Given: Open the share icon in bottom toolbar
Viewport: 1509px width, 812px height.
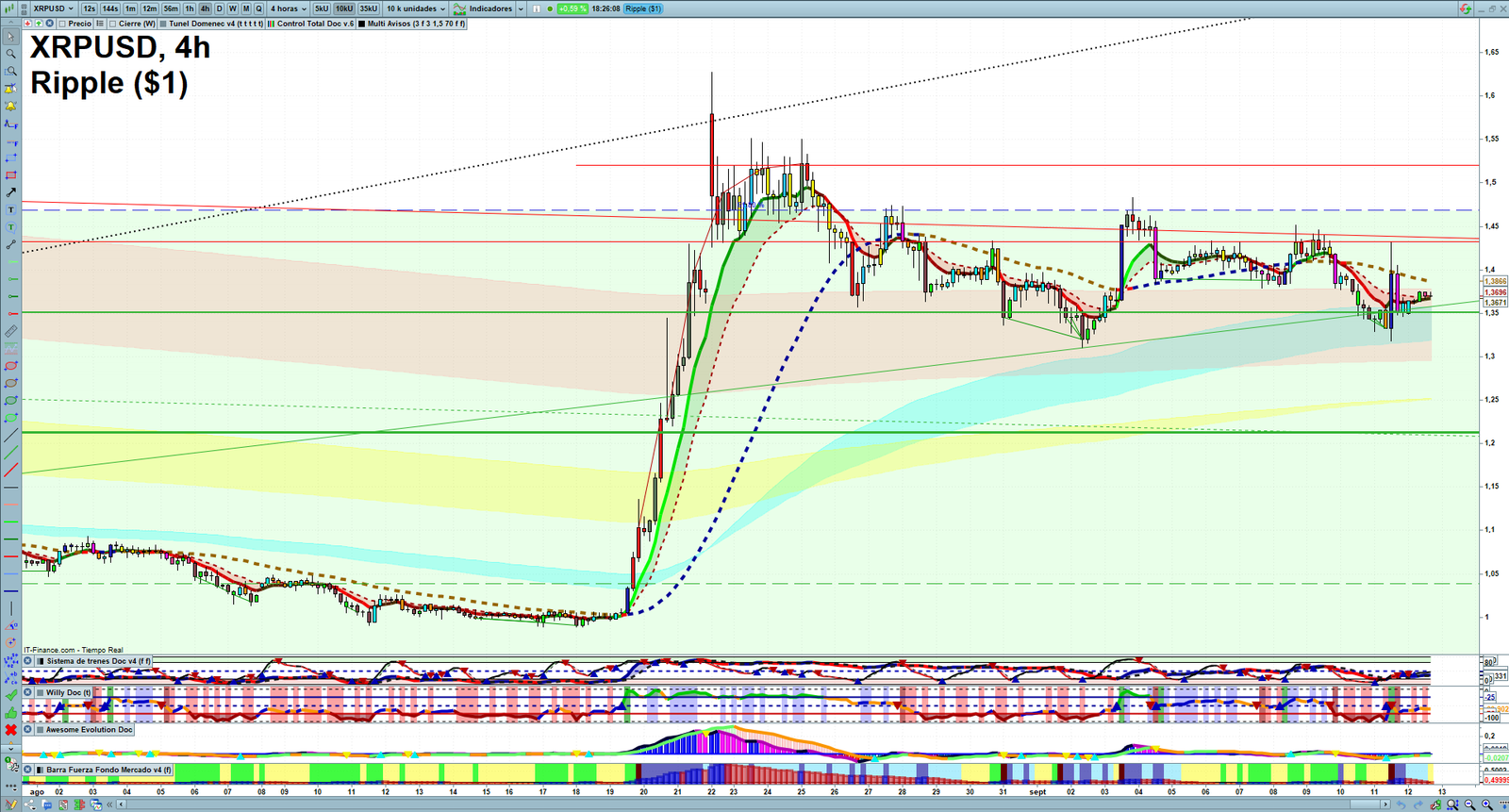Looking at the screenshot, I should coord(29,804).
